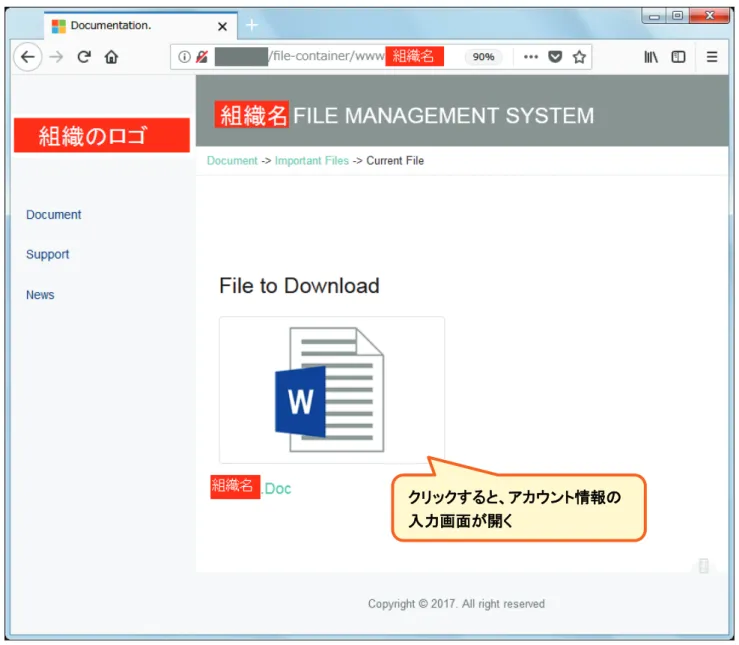Click the Important Files breadcrumb link

(312, 161)
